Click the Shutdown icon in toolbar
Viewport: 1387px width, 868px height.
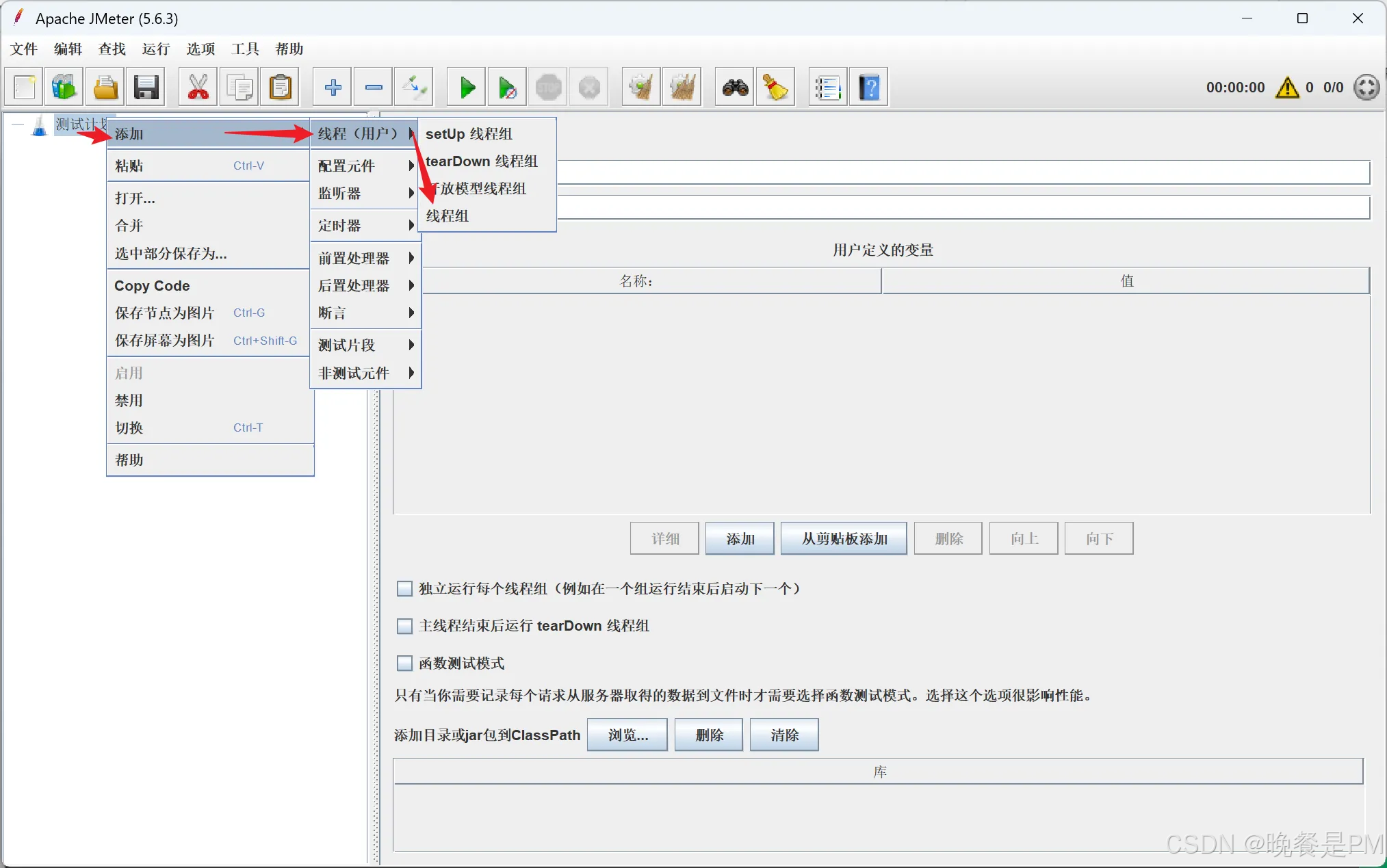(x=589, y=88)
